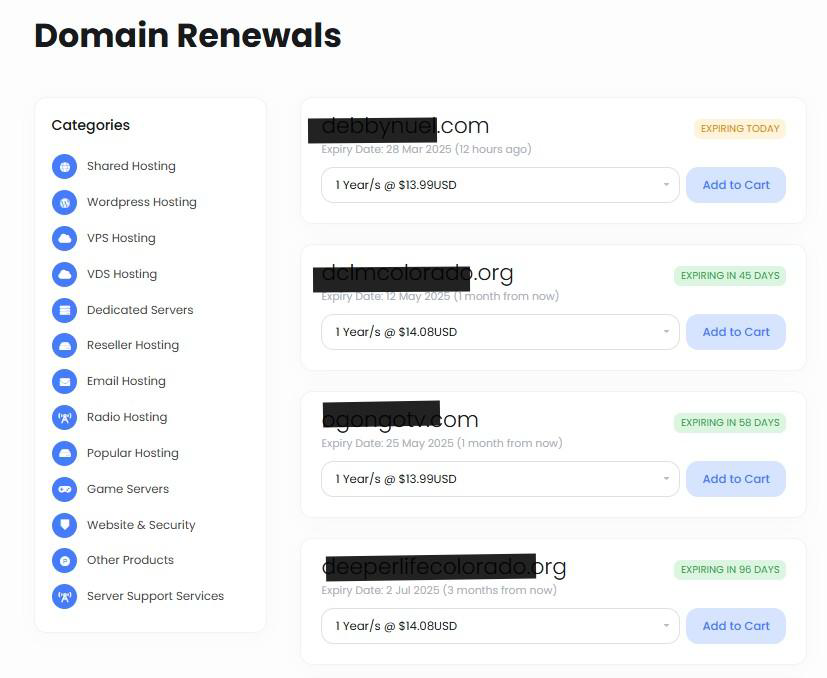Open renewal period dropdown for domain expiring in 58 days
Viewport: 827px width, 678px height.
click(499, 479)
